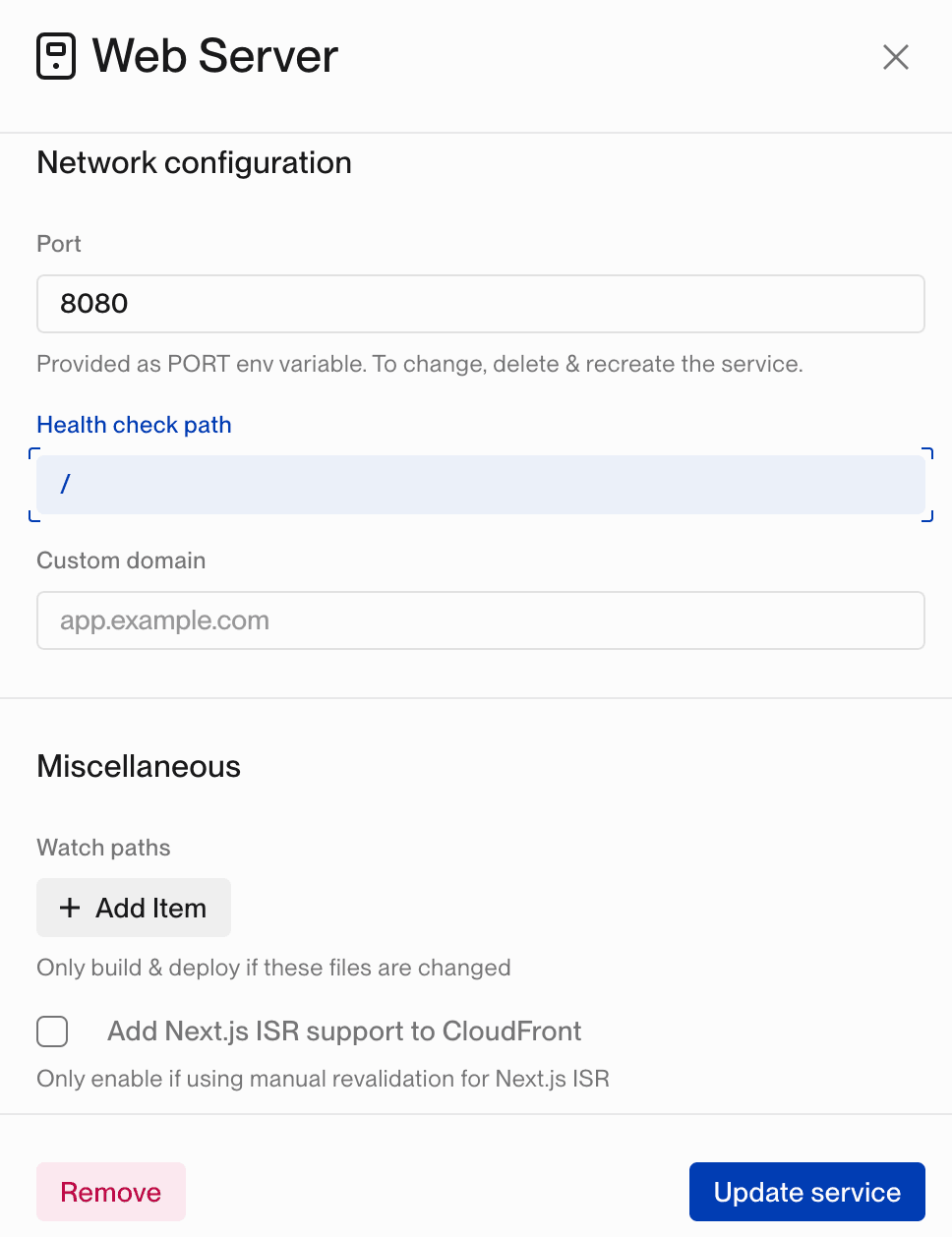Click the 'Web Server' panel title
The image size is (952, 1237).
point(215,56)
